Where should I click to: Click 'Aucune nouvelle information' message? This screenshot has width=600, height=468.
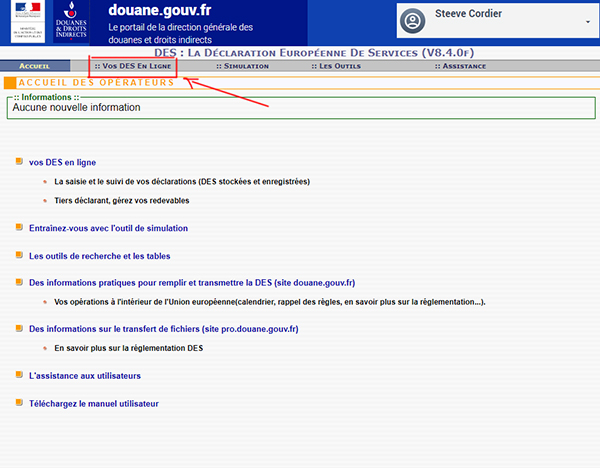[77, 108]
